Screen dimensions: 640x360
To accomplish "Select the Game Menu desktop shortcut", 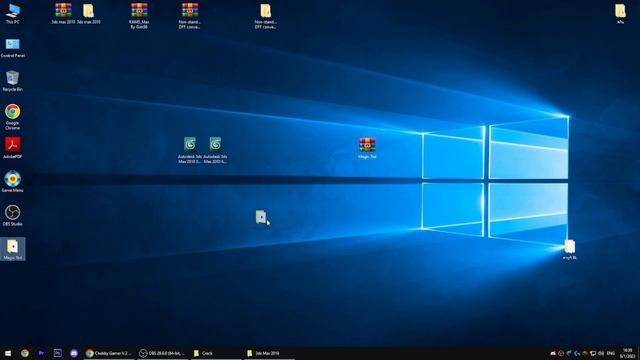I will click(13, 182).
